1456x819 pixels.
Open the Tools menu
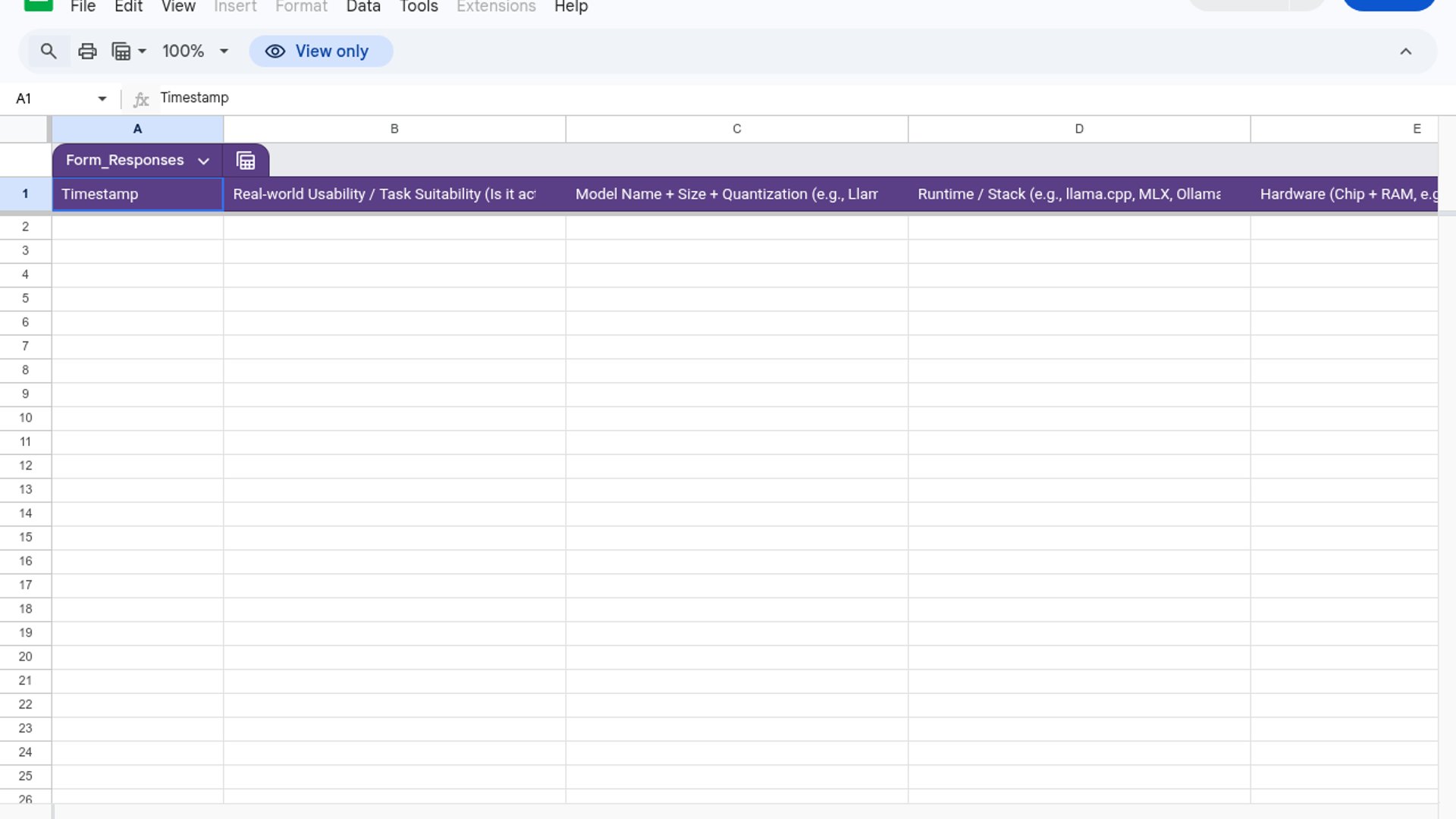419,7
